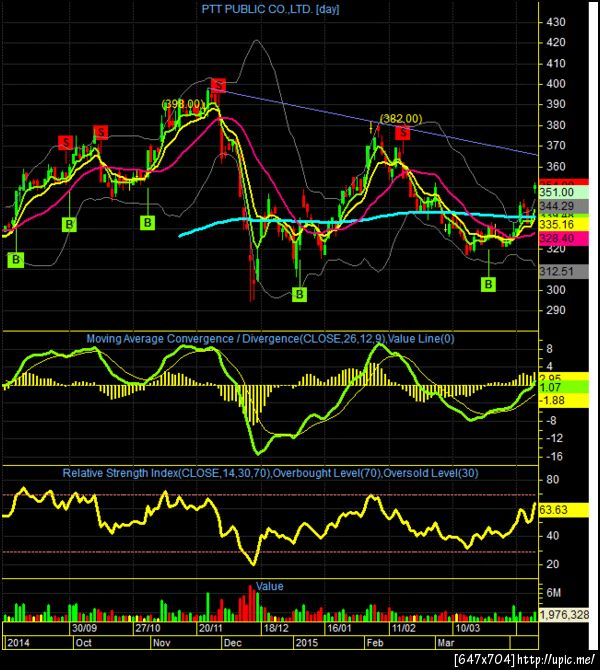Click the first Buy marker at chart start
Viewport: 600px width, 670px height.
16,259
